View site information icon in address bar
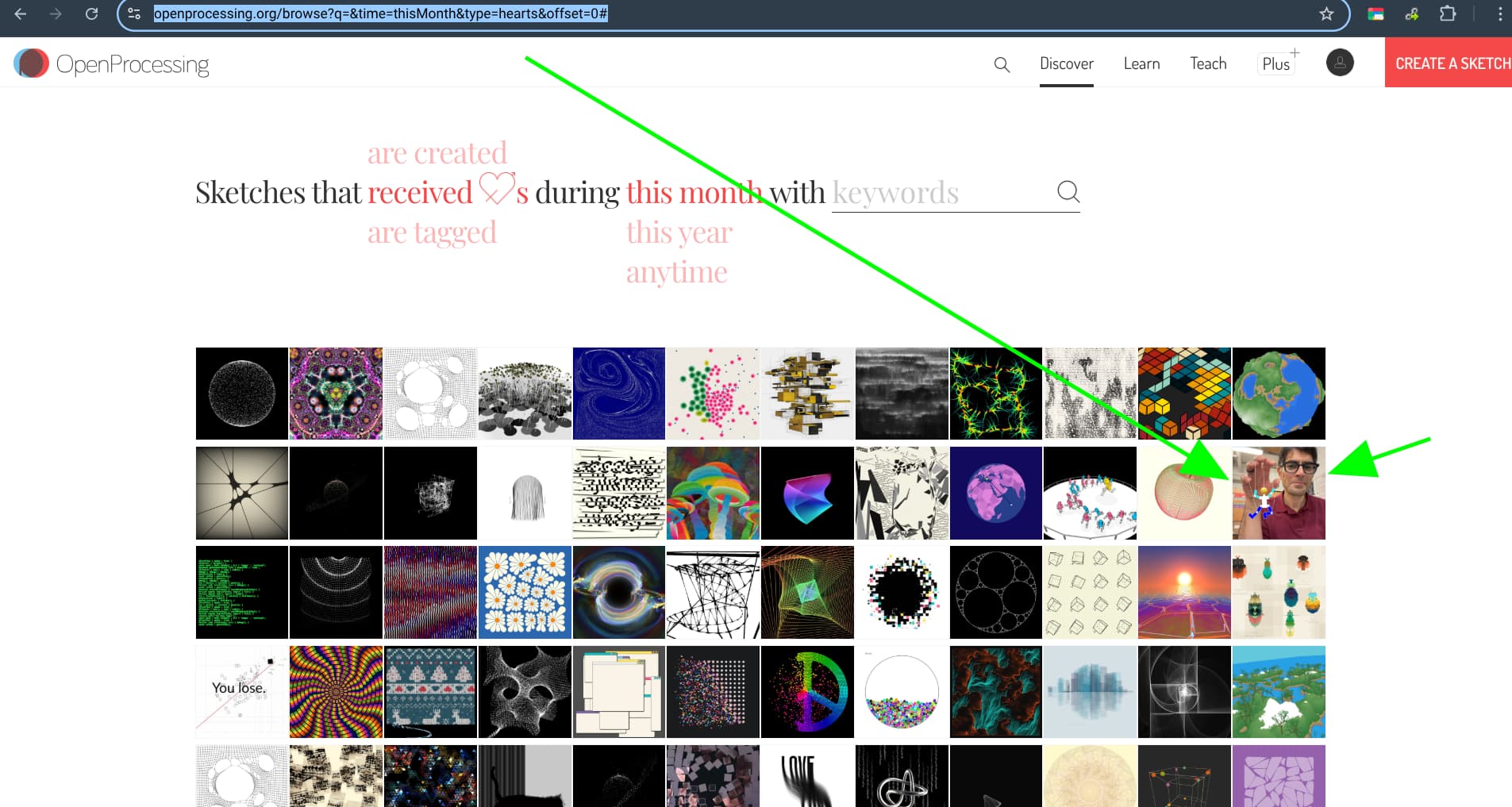Image resolution: width=1512 pixels, height=807 pixels. pyautogui.click(x=134, y=13)
